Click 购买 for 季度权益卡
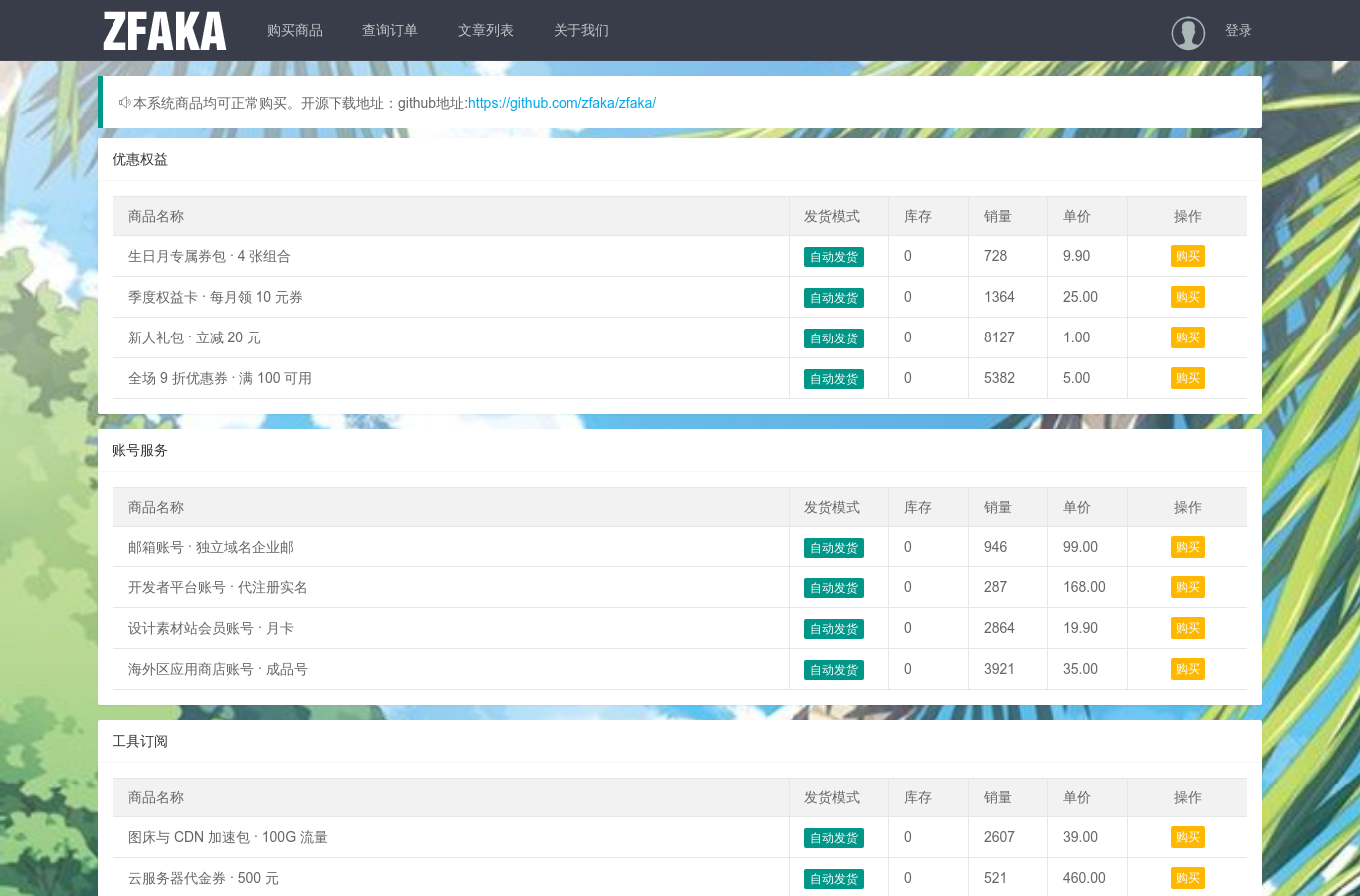Viewport: 1360px width, 896px height. tap(1188, 297)
